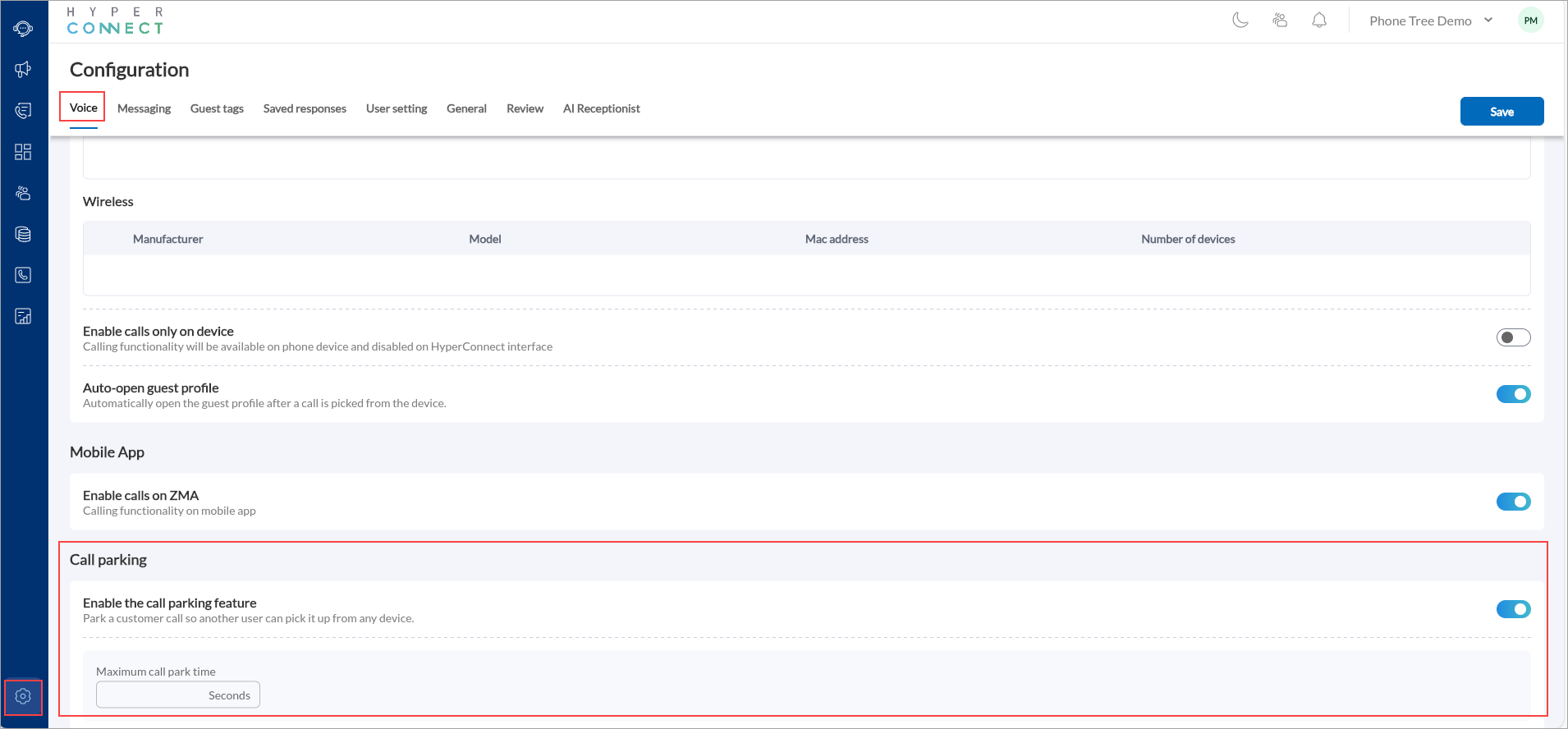Disable the Auto-open guest profile toggle
The height and width of the screenshot is (729, 1568).
(1513, 394)
